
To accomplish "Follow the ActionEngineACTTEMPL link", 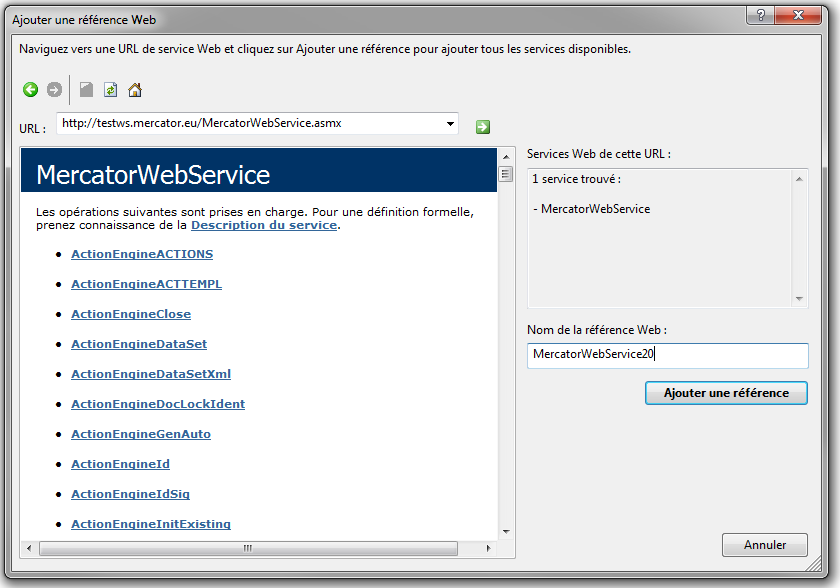I will click(x=146, y=284).
